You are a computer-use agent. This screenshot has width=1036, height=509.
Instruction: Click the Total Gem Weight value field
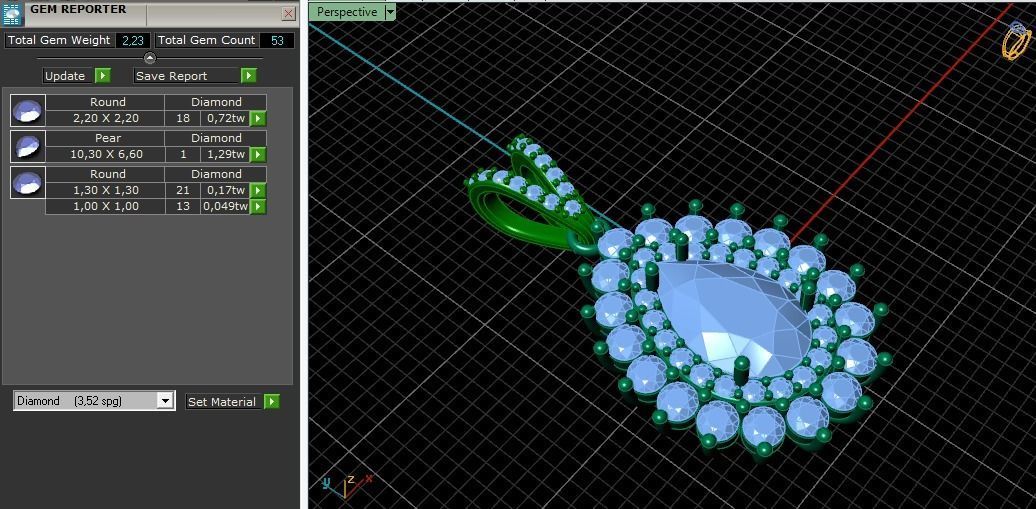click(x=133, y=40)
